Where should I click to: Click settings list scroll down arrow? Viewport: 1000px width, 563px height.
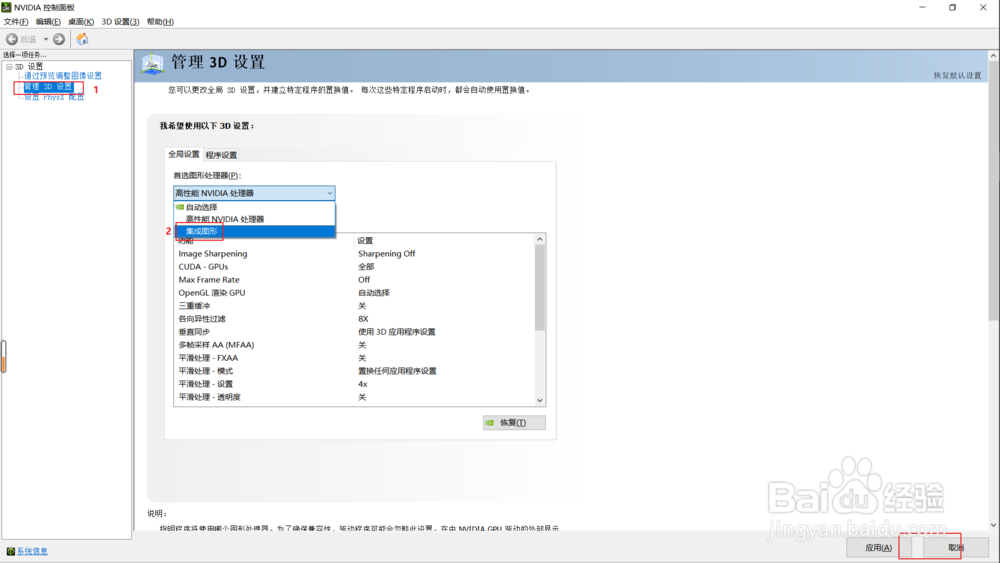tap(540, 400)
